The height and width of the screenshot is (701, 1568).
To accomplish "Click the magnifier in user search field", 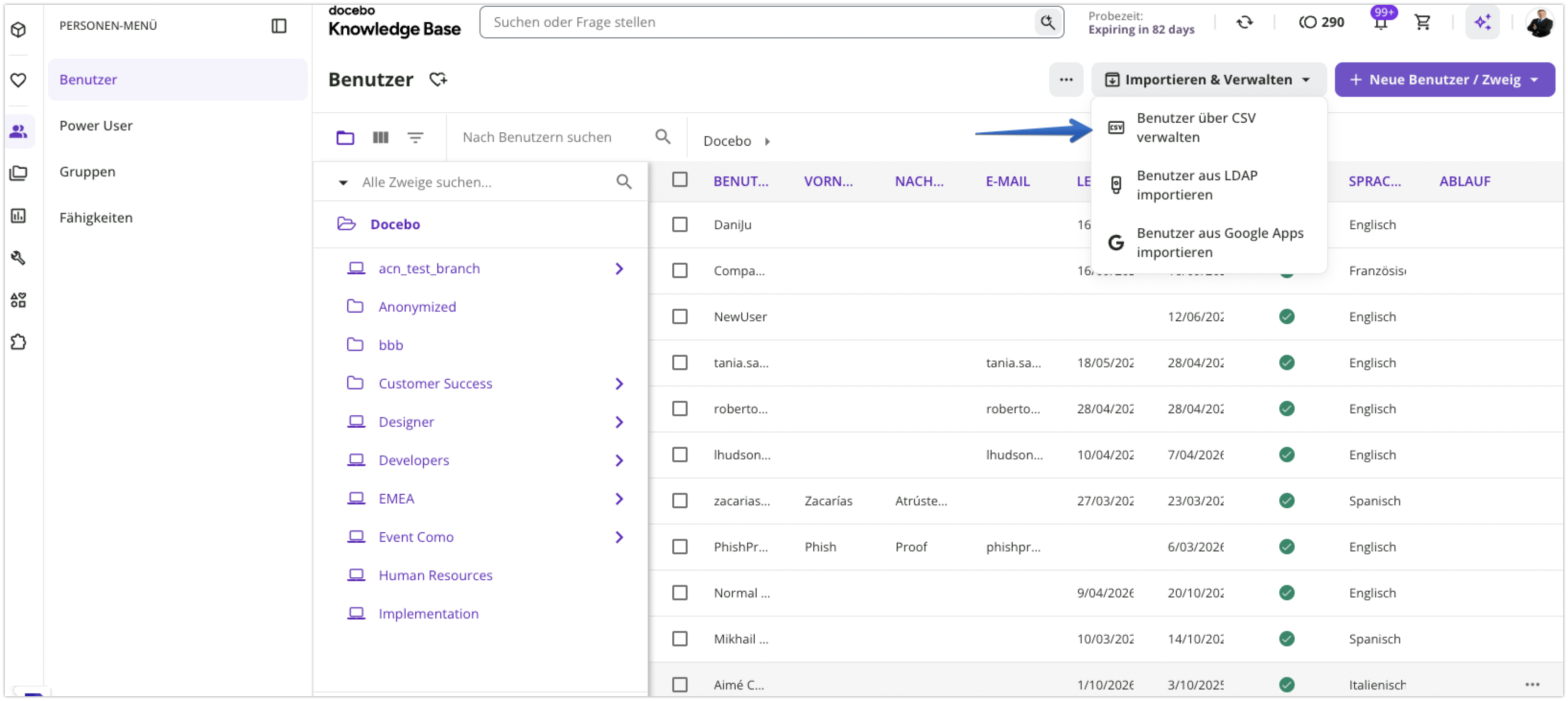I will tap(663, 137).
